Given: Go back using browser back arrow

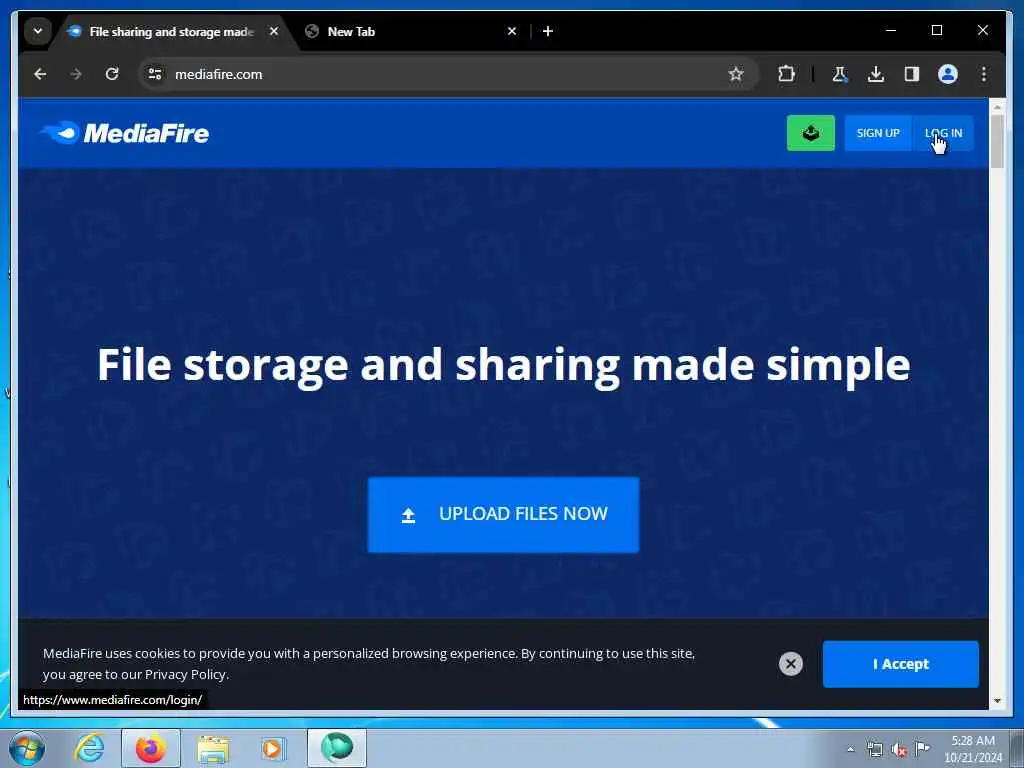Looking at the screenshot, I should pyautogui.click(x=40, y=74).
